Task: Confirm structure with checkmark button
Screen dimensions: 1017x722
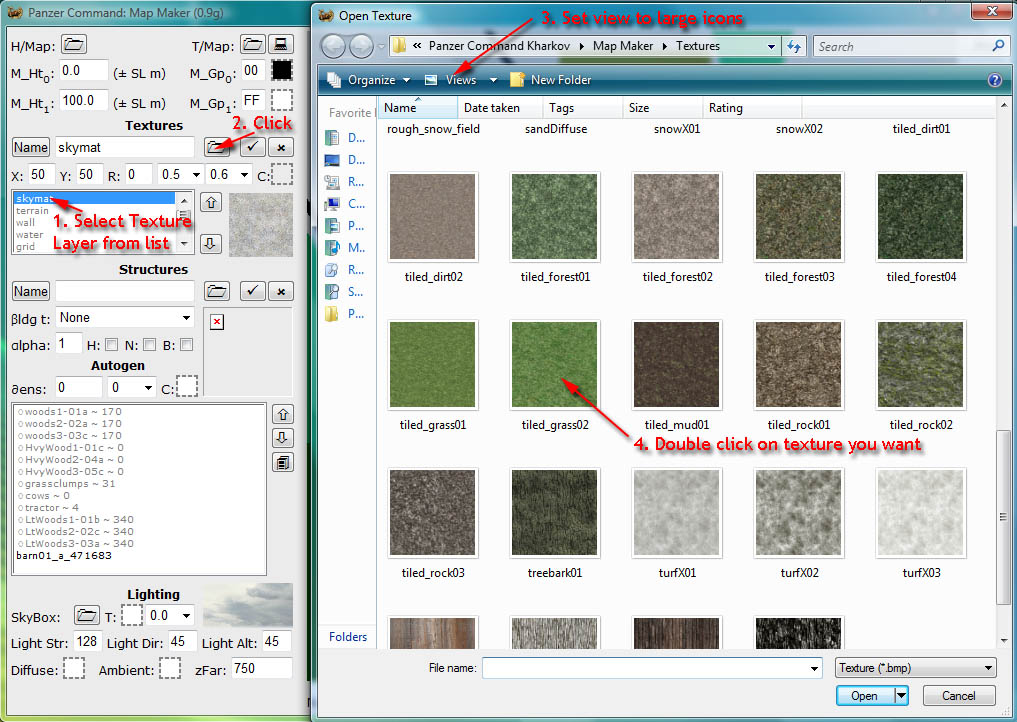Action: [x=252, y=291]
